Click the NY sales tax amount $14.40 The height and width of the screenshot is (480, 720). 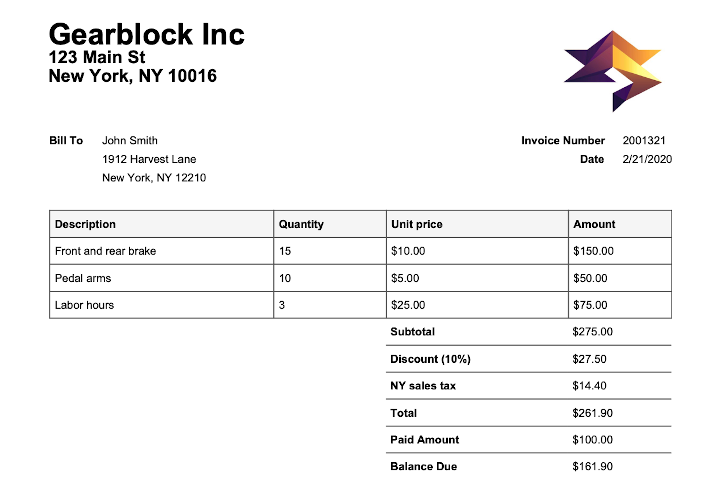click(x=589, y=386)
